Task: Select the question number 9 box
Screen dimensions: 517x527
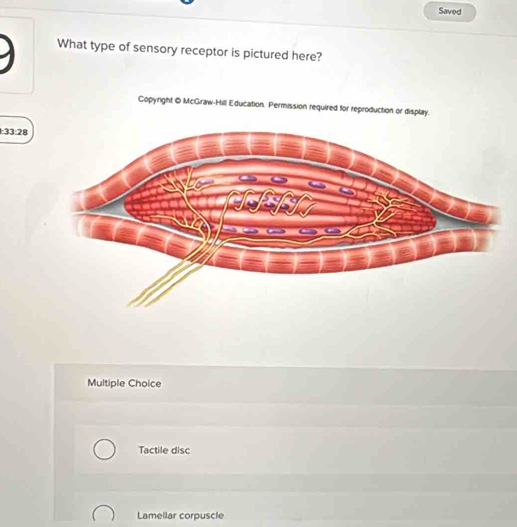Action: (x=15, y=55)
